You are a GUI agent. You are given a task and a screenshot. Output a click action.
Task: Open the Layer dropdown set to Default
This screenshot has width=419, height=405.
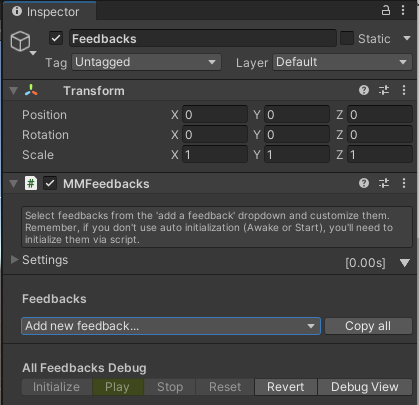click(342, 62)
